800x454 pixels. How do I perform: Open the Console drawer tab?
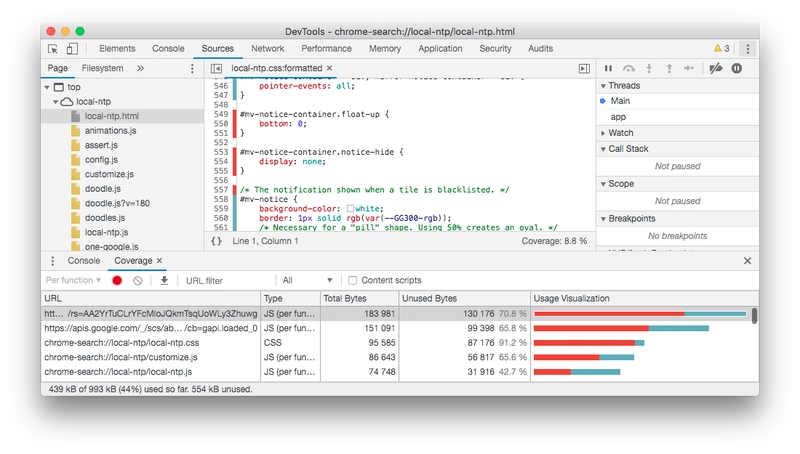click(x=84, y=261)
